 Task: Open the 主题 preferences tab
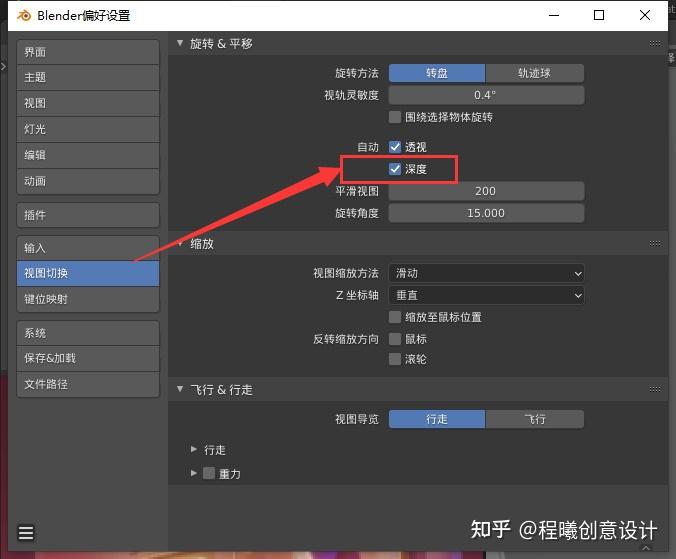click(x=88, y=78)
